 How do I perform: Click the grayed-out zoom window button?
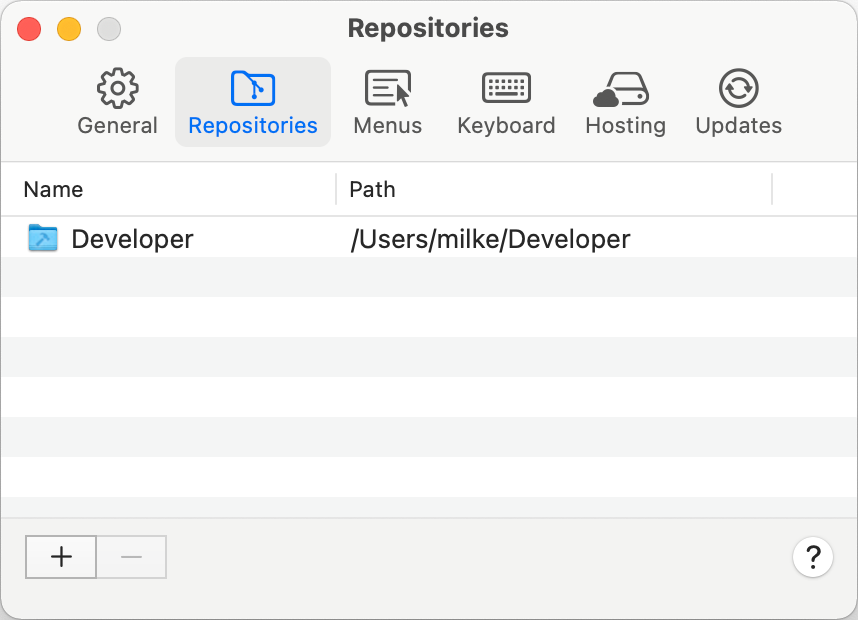coord(109,29)
